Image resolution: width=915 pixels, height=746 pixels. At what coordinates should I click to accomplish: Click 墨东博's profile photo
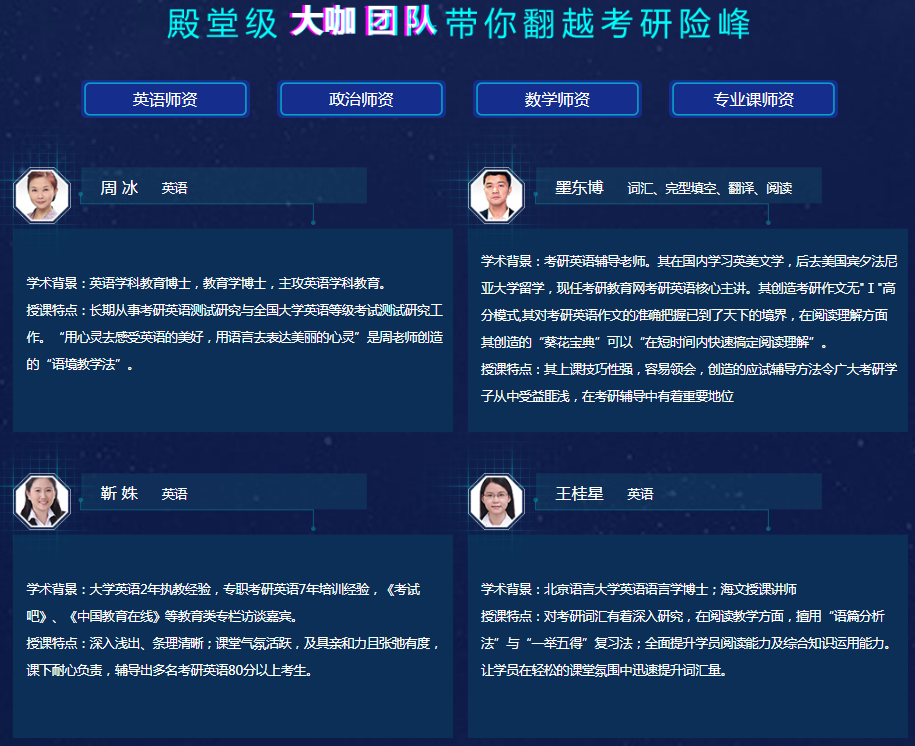point(496,194)
